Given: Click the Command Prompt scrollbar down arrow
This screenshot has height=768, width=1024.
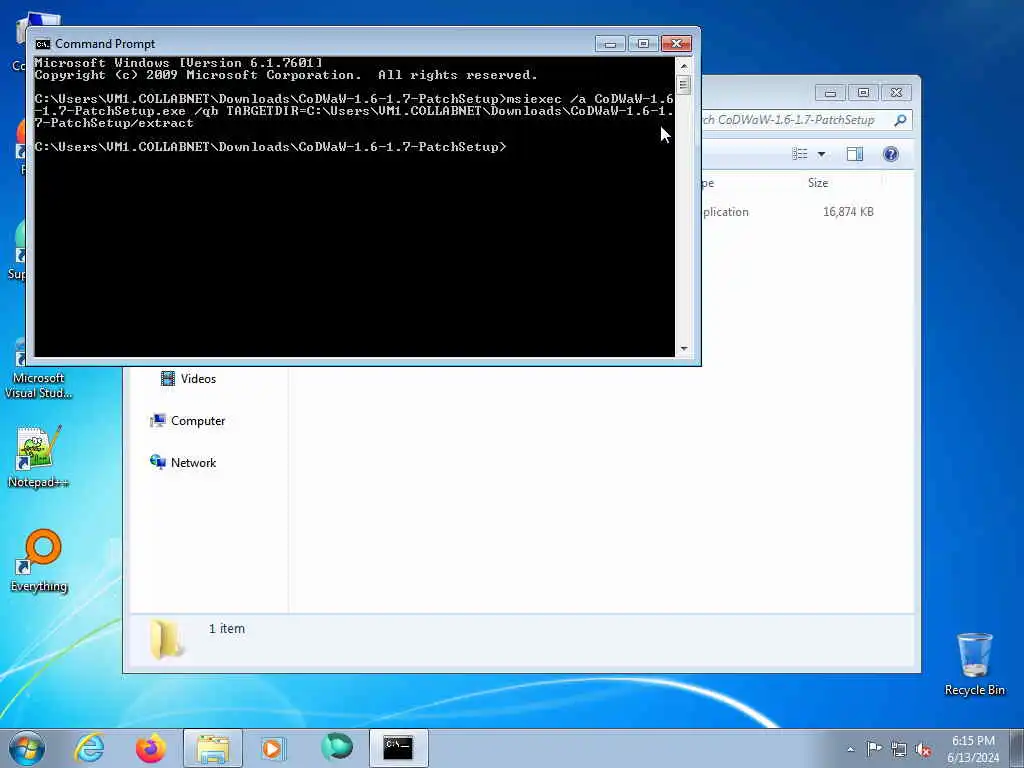Looking at the screenshot, I should point(684,349).
